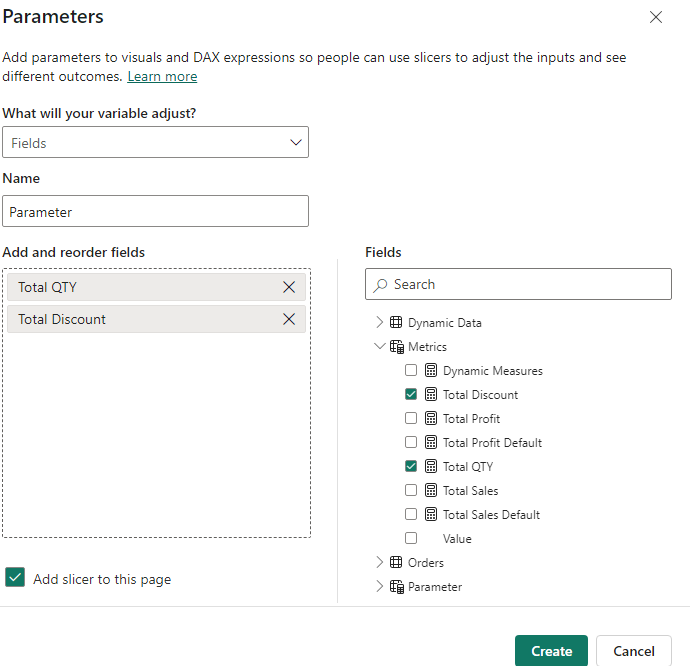
Task: Select the Total QTY field item
Action: 156,287
